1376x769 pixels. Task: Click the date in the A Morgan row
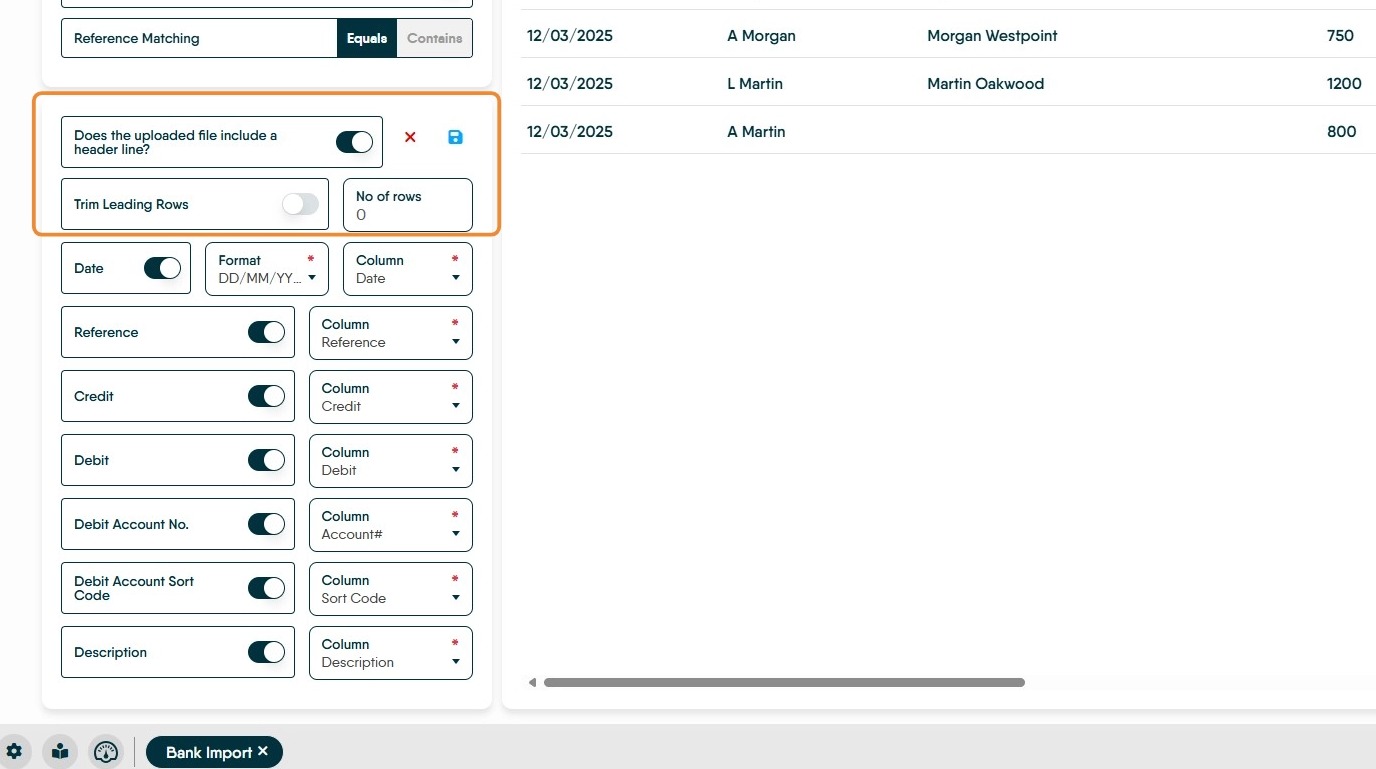pyautogui.click(x=570, y=36)
